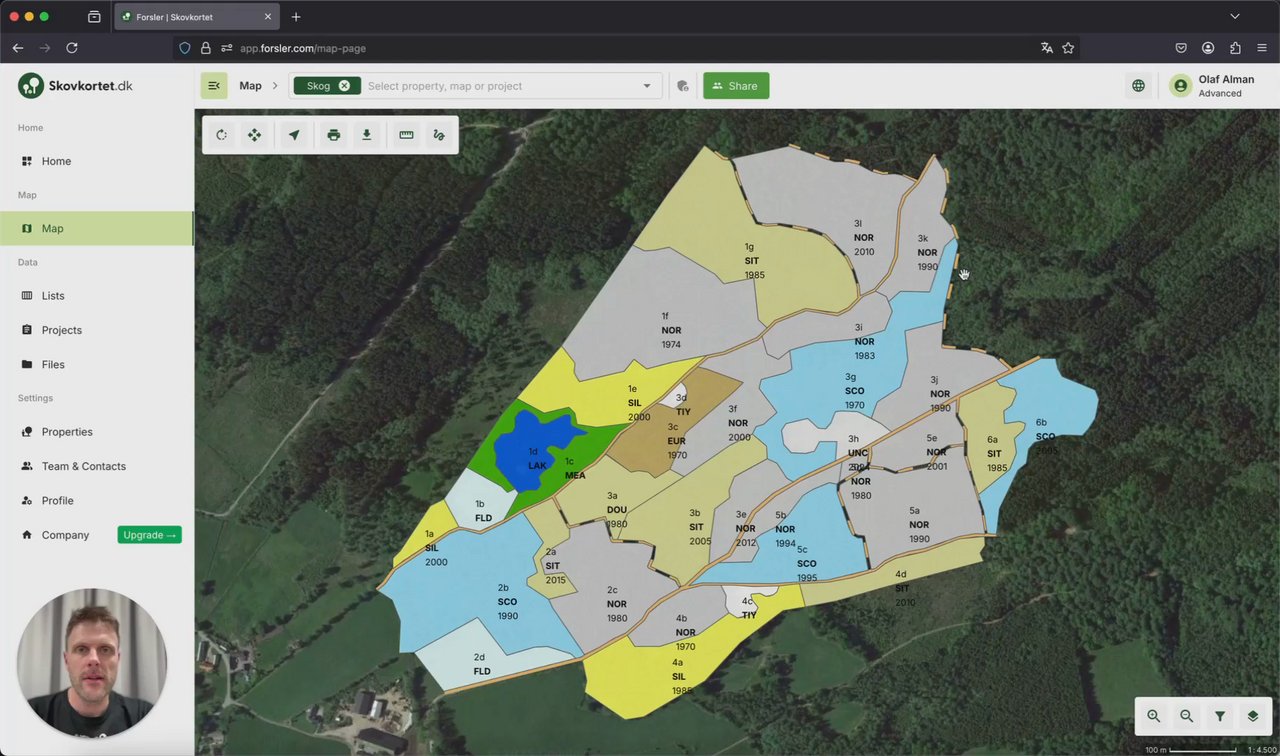Bookmark this page with the star icon
Image resolution: width=1280 pixels, height=756 pixels.
tap(1068, 48)
